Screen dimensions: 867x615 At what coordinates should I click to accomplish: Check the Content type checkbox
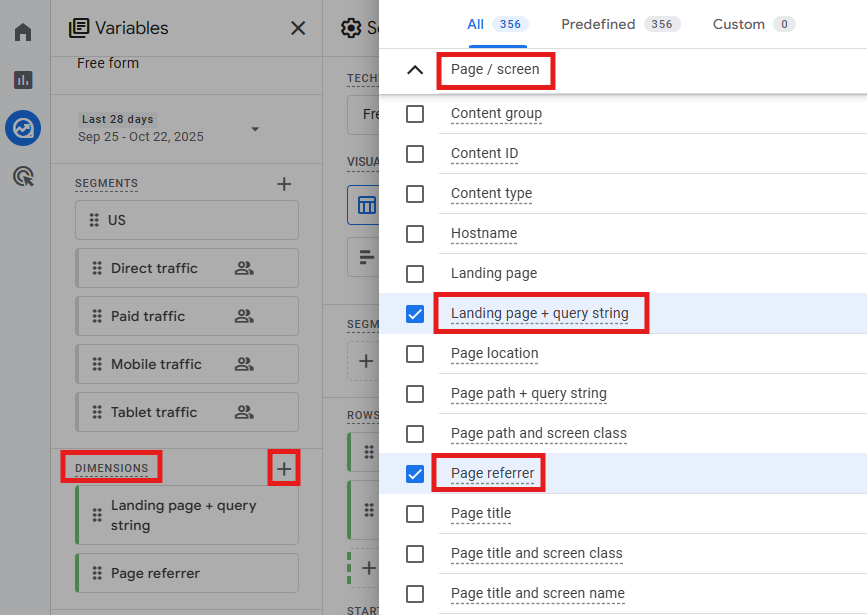[x=415, y=194]
